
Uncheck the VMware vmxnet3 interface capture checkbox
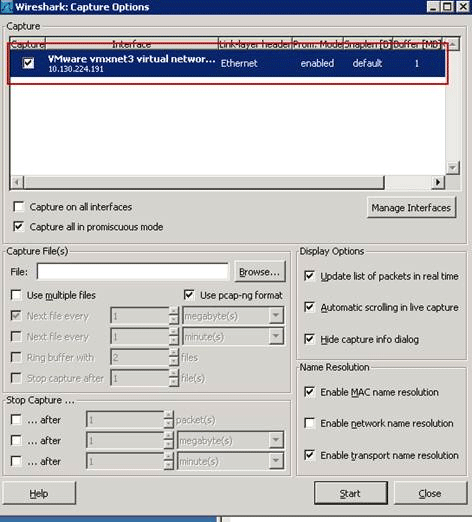tap(28, 63)
